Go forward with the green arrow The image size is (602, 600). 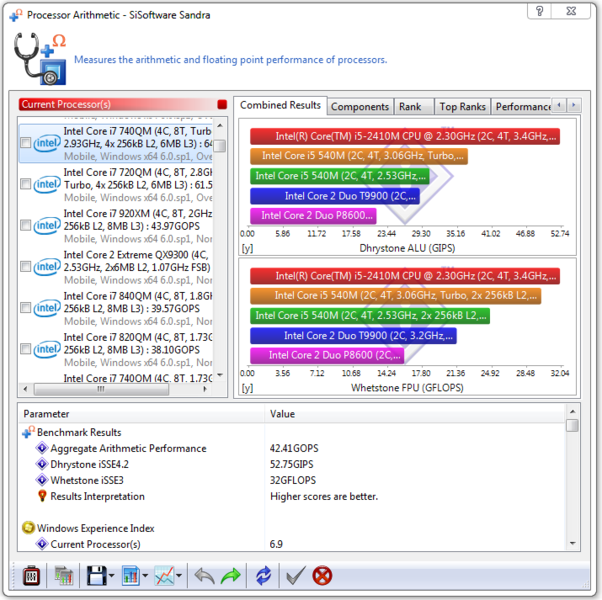pos(231,576)
